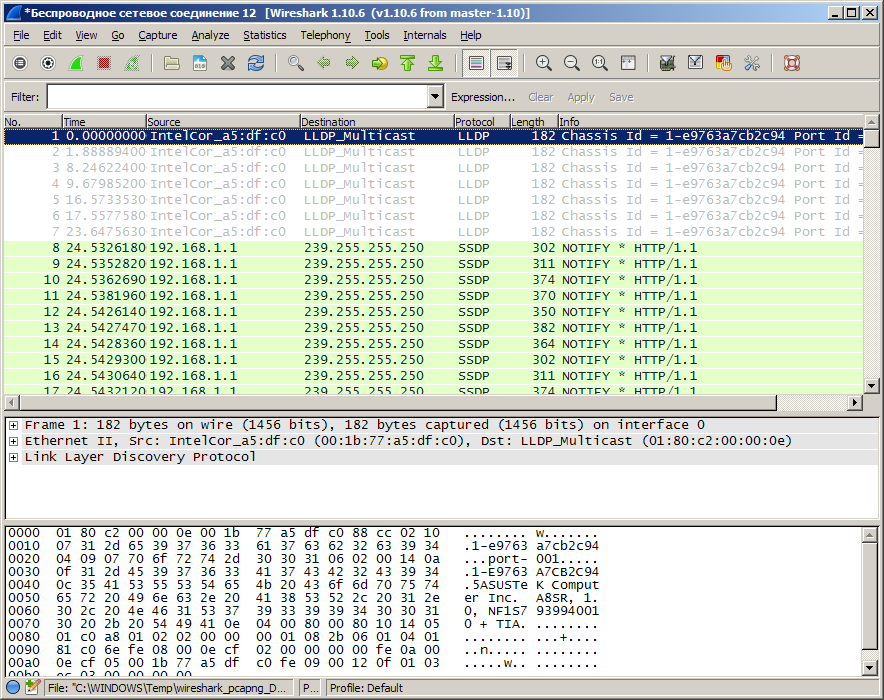Sort packets by Protocol column
The image size is (884, 700).
481,122
